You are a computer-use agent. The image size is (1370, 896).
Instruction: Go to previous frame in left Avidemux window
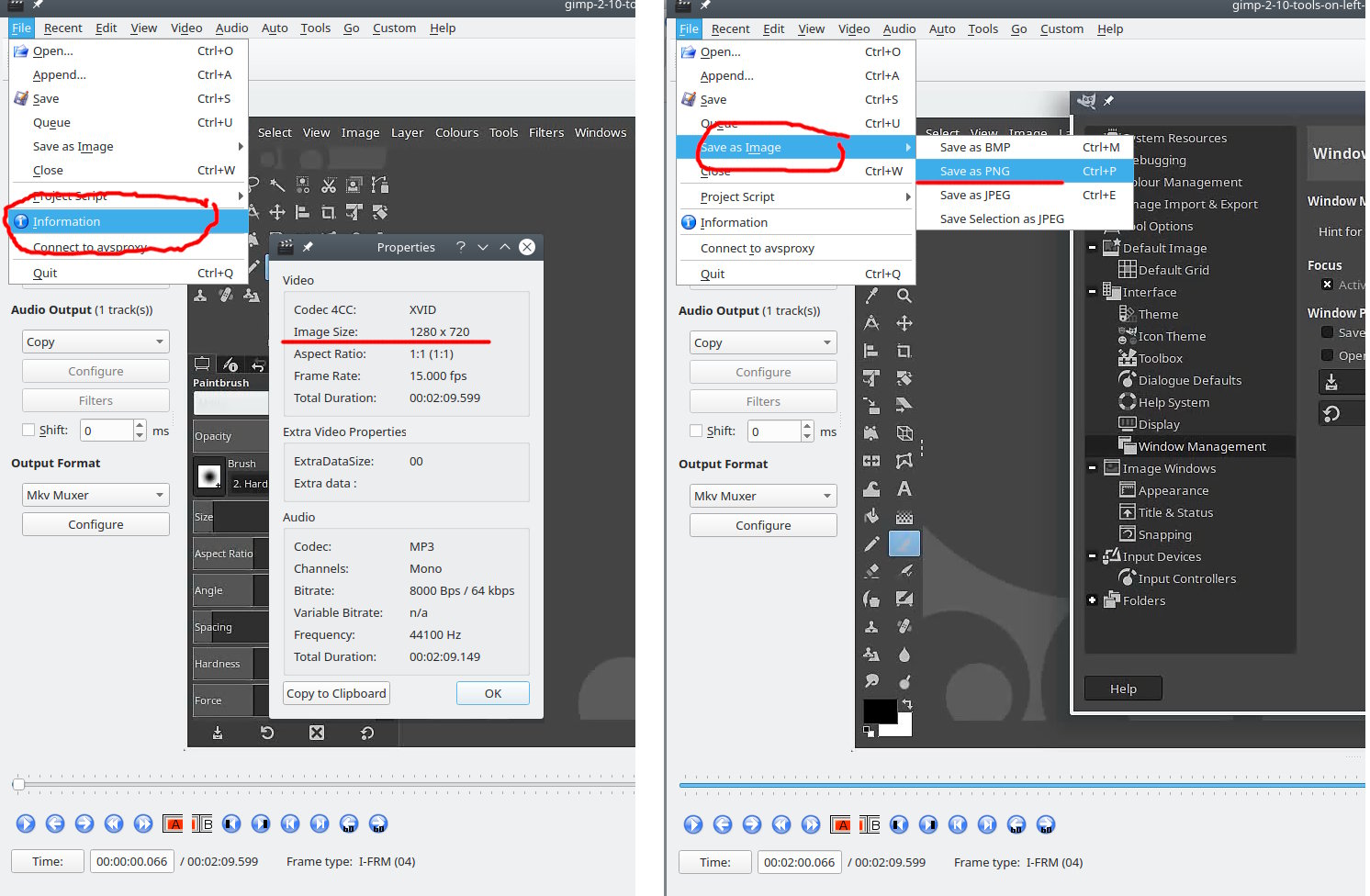point(55,823)
